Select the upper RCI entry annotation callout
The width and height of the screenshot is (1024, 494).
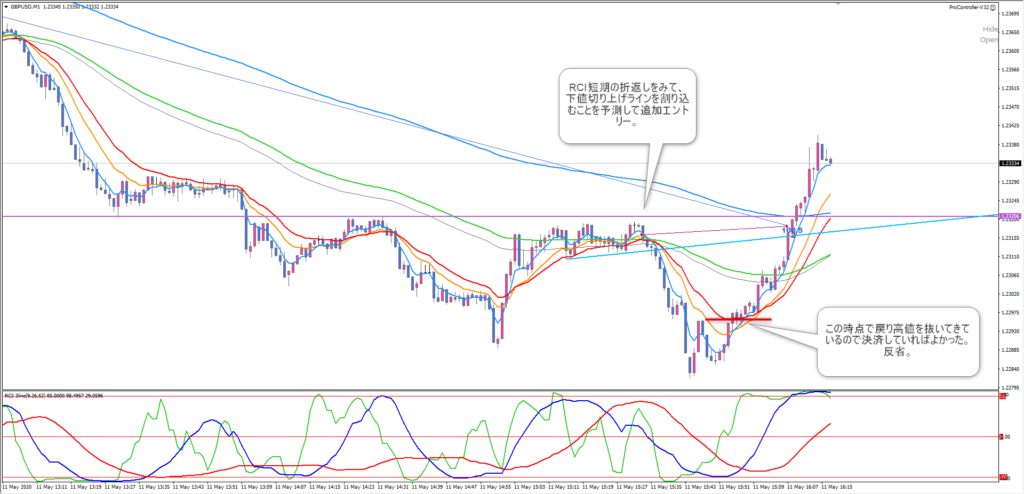click(626, 105)
